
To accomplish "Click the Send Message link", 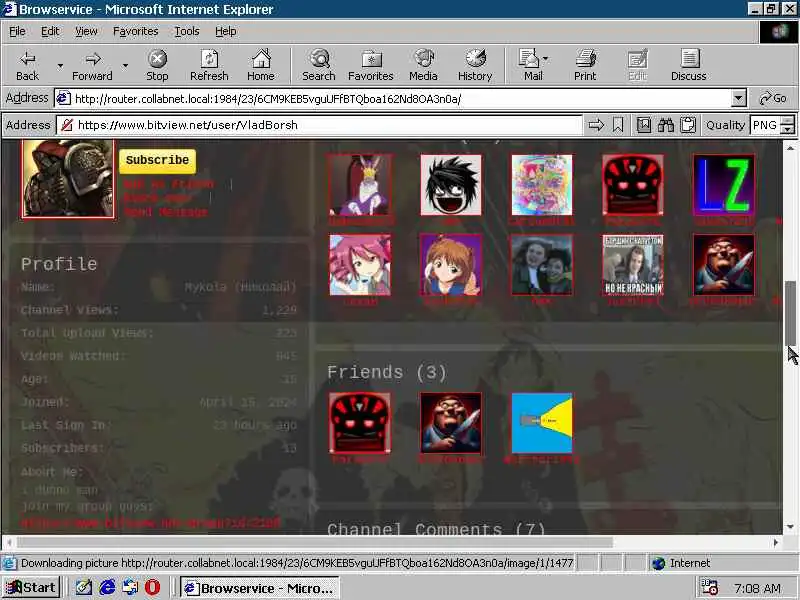I will click(166, 212).
